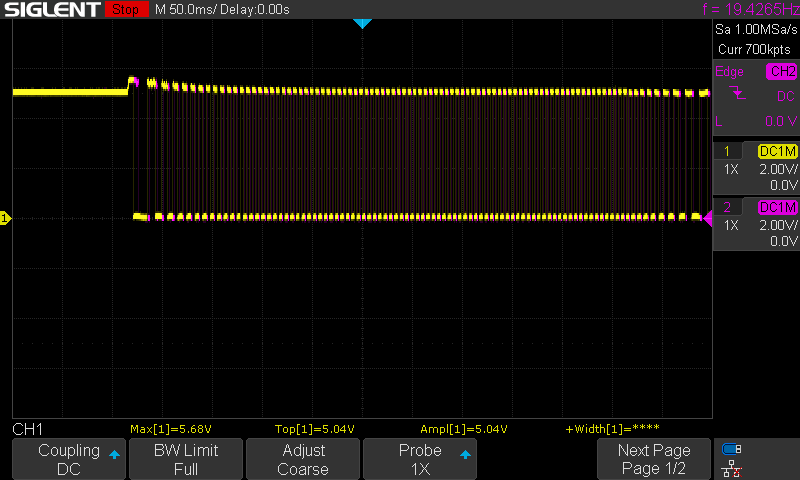Click the Top[1]=5.04V measurement
Screen dimensions: 800x480
click(x=314, y=429)
